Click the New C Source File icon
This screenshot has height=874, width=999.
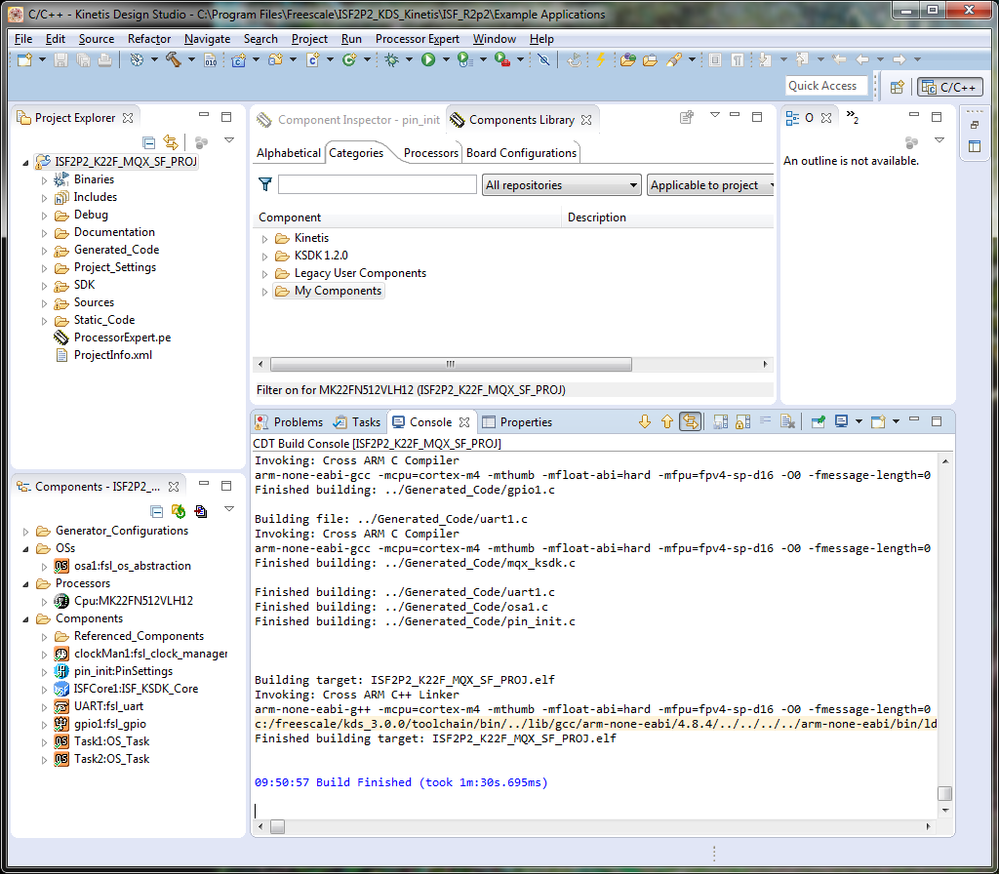pyautogui.click(x=312, y=59)
